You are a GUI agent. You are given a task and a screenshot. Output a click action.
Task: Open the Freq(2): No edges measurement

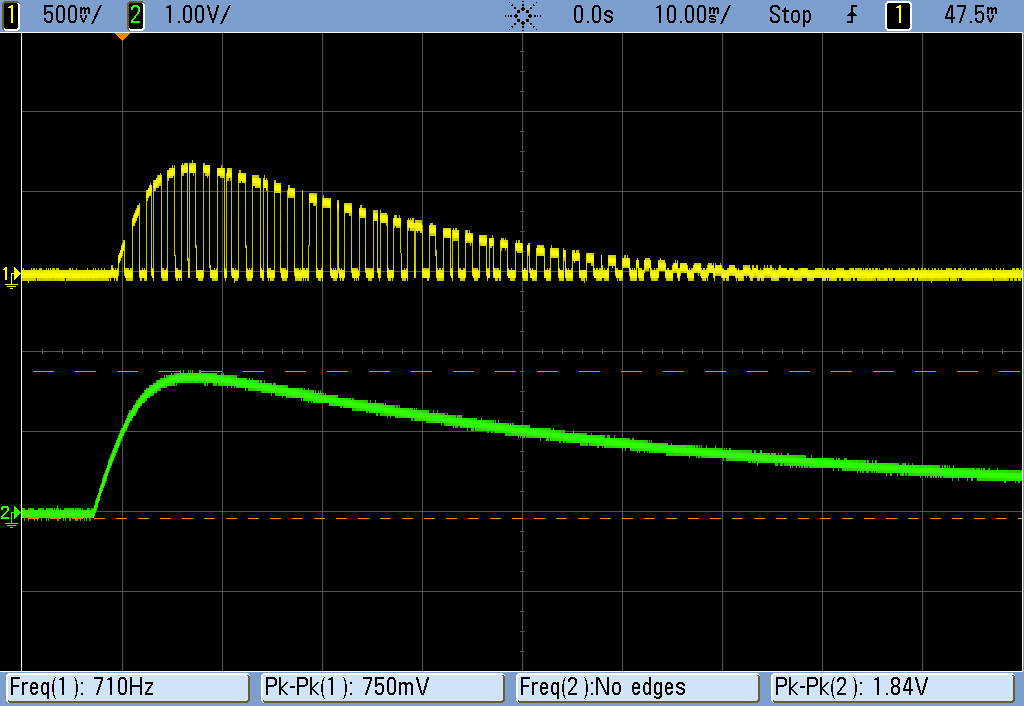point(638,687)
